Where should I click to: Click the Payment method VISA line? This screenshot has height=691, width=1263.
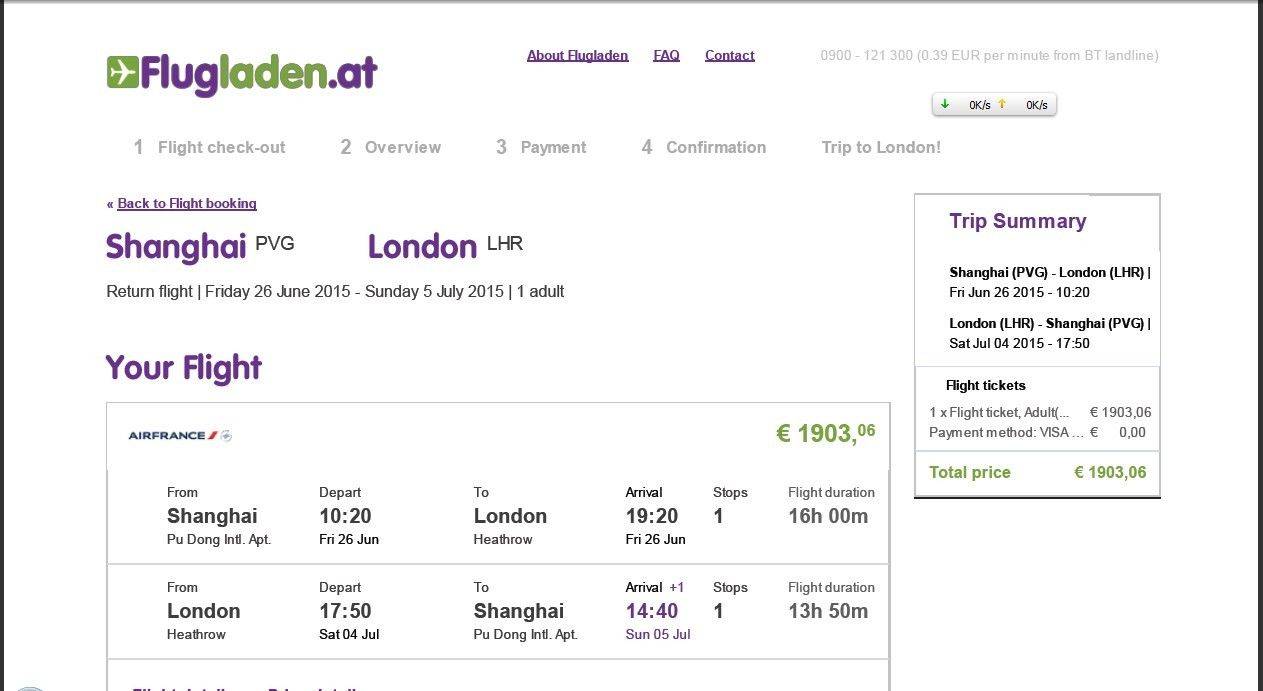tap(1006, 432)
